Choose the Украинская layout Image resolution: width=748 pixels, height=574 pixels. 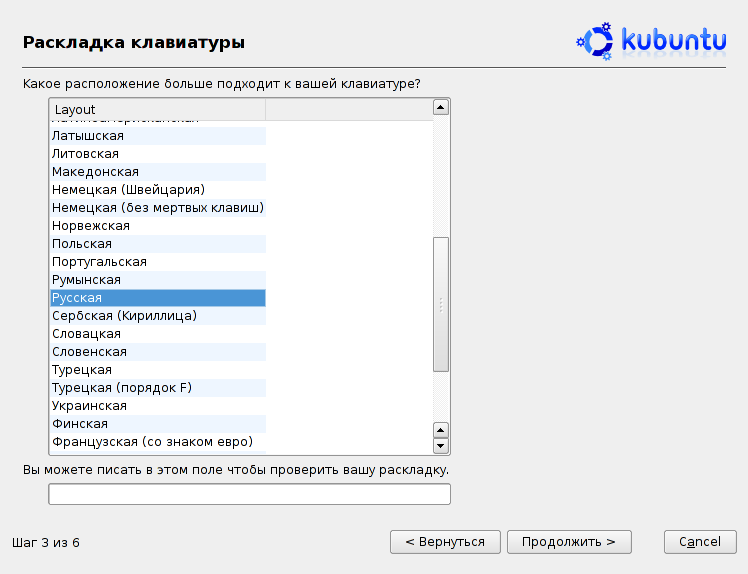point(158,406)
